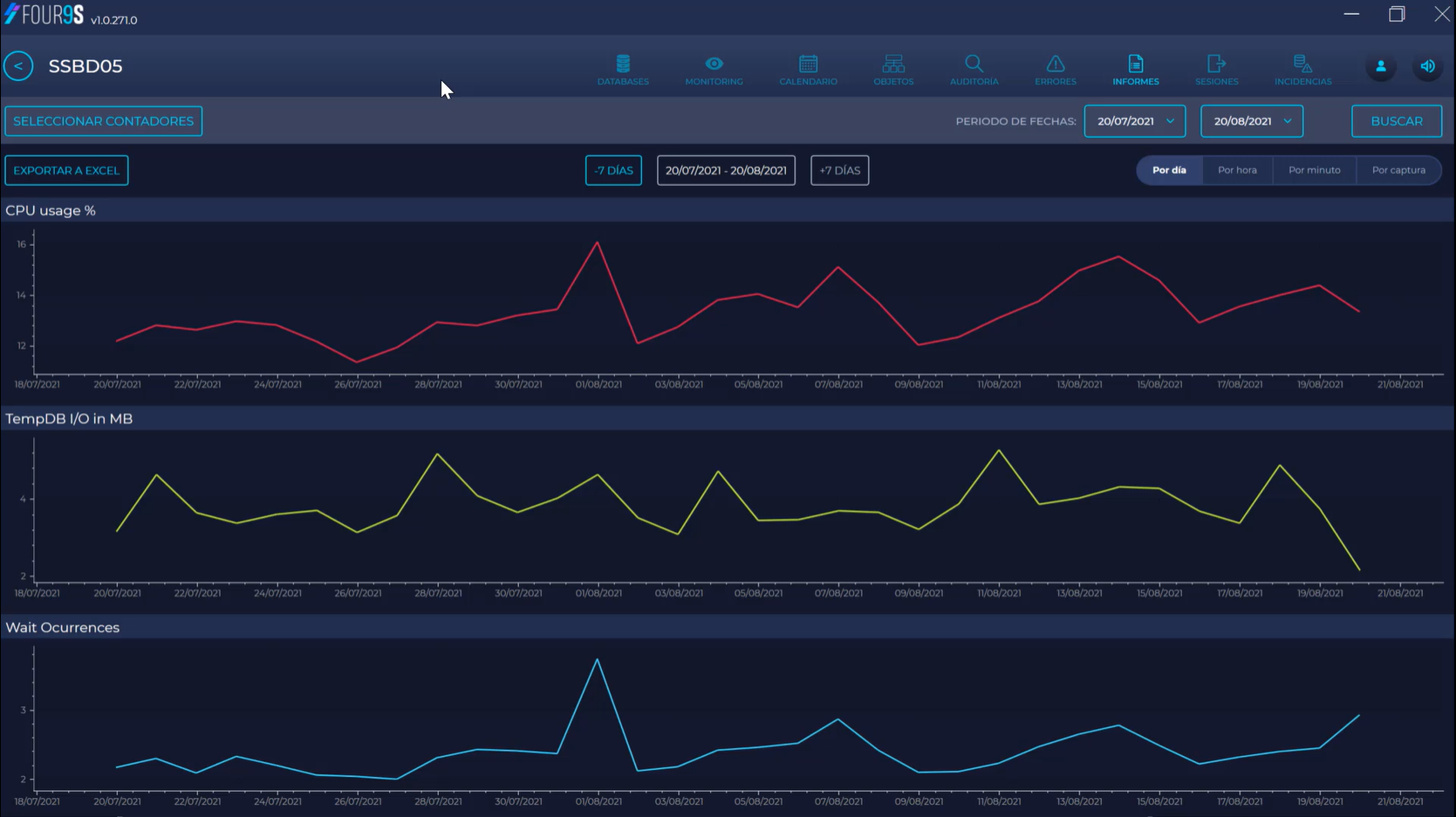Image resolution: width=1456 pixels, height=817 pixels.
Task: View the Errores section
Action: tap(1055, 70)
